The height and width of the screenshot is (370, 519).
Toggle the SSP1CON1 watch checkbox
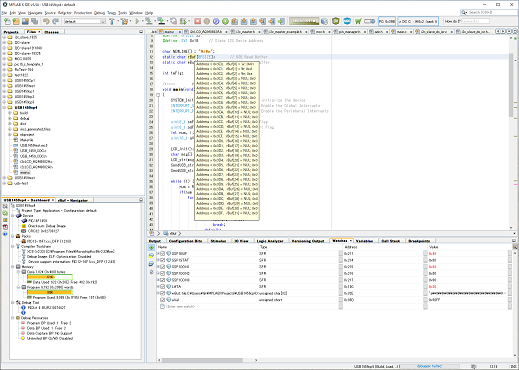[x=163, y=267]
